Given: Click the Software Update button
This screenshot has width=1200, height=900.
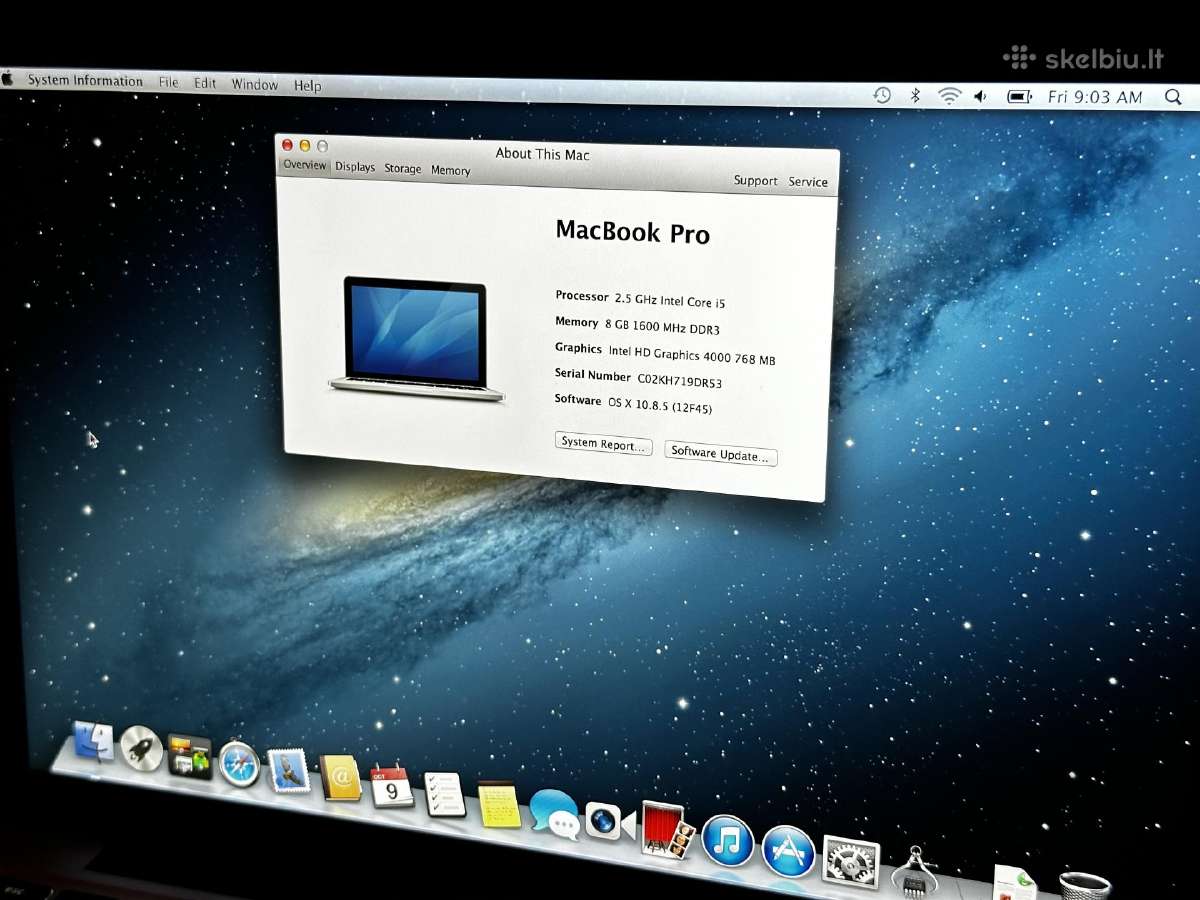Looking at the screenshot, I should 720,454.
